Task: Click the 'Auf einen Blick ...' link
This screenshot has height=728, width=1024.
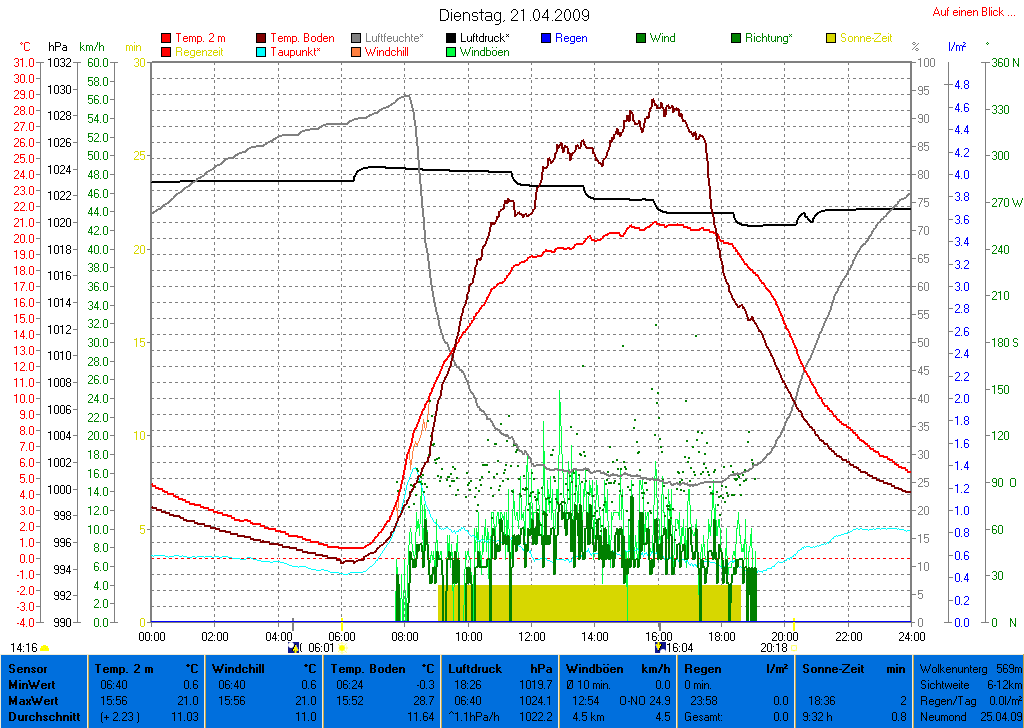Action: [973, 12]
